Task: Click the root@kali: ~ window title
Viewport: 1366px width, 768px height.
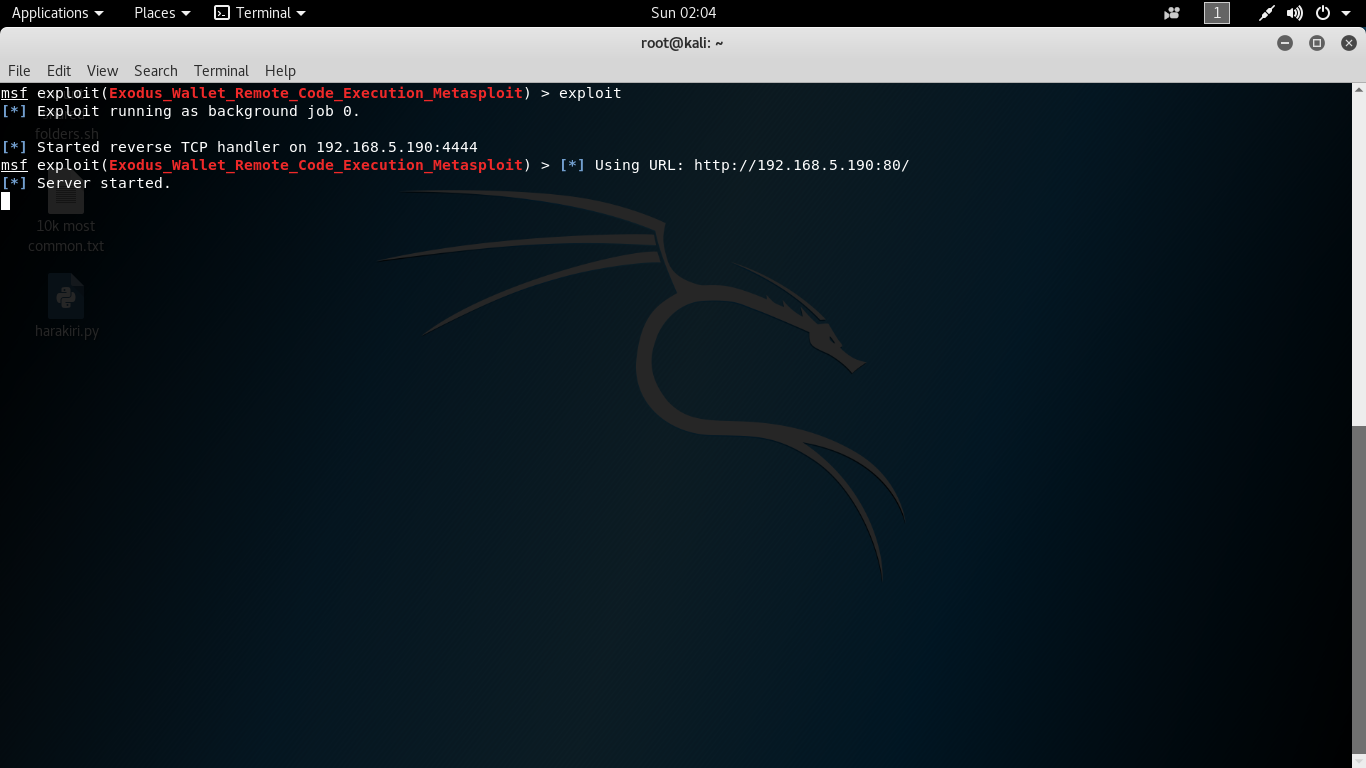Action: click(682, 43)
